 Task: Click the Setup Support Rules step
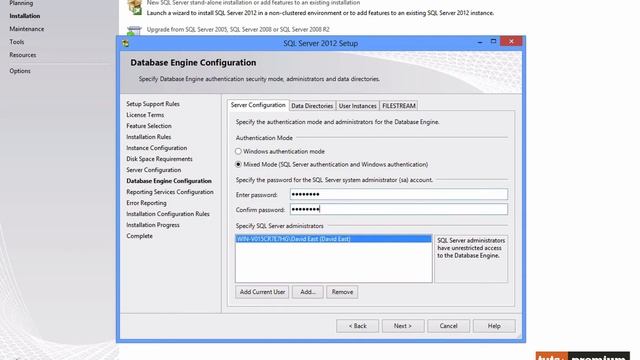153,104
